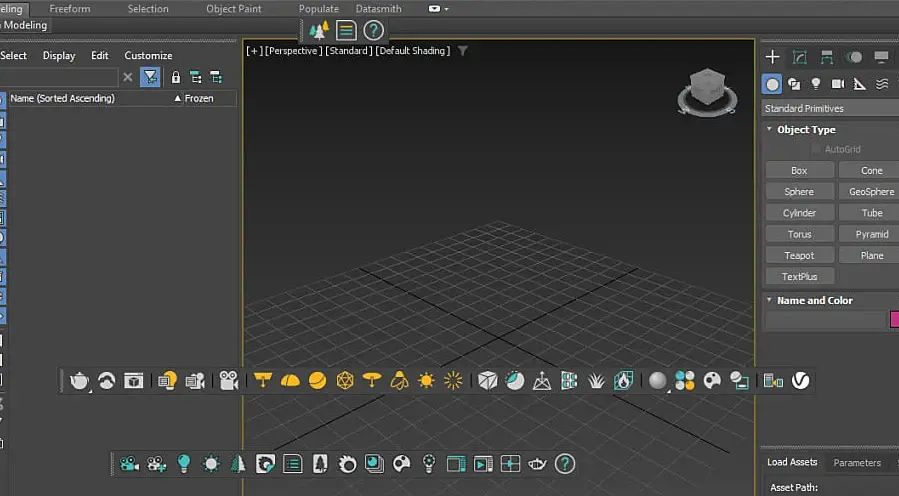
Task: Click the V-Ray sun light icon
Action: tap(427, 380)
